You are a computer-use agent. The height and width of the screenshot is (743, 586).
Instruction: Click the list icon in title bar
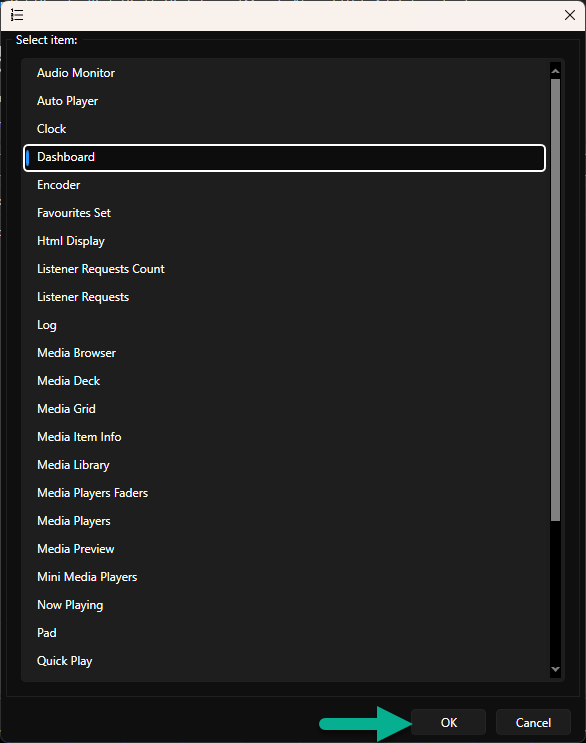17,15
